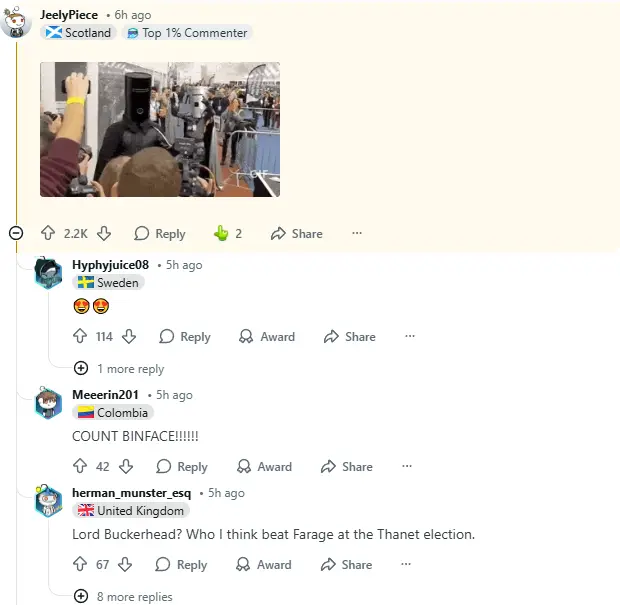Open the Lord Buckethead GIF thumbnail
Image resolution: width=620 pixels, height=605 pixels.
coord(160,129)
